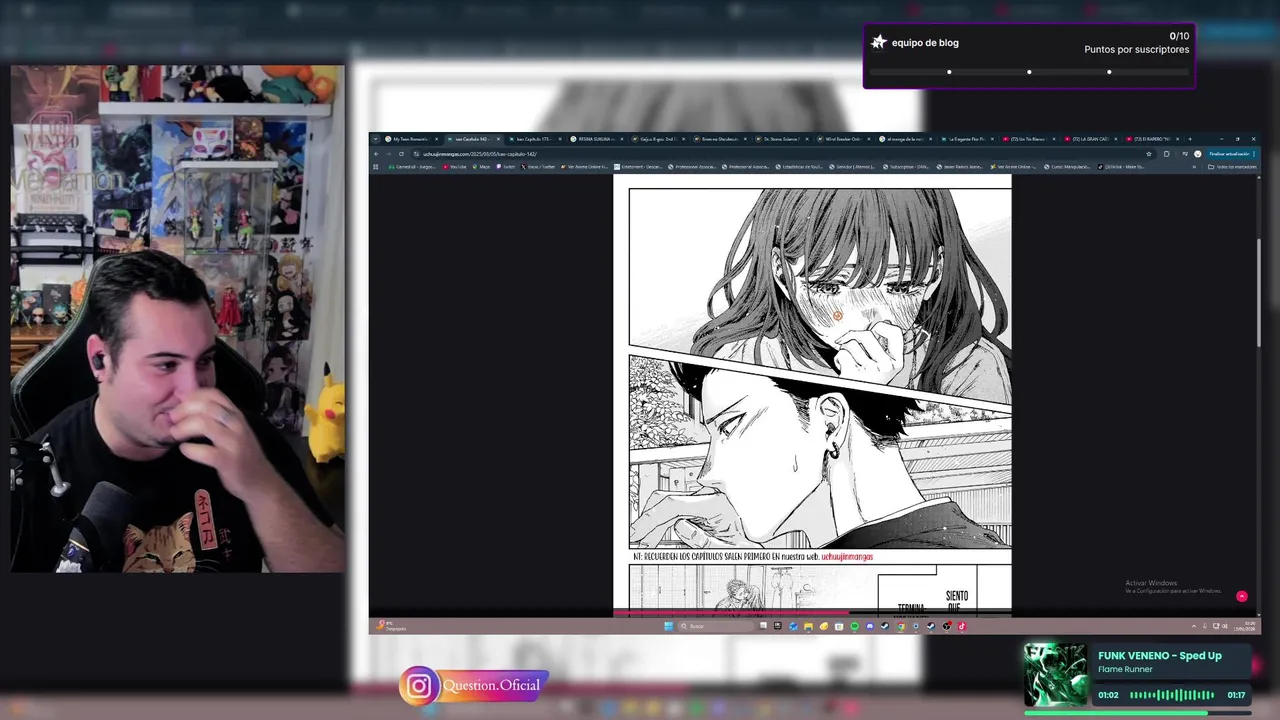Switch to the RESINA SUKUNA tab
This screenshot has width=1280, height=720.
(x=597, y=139)
